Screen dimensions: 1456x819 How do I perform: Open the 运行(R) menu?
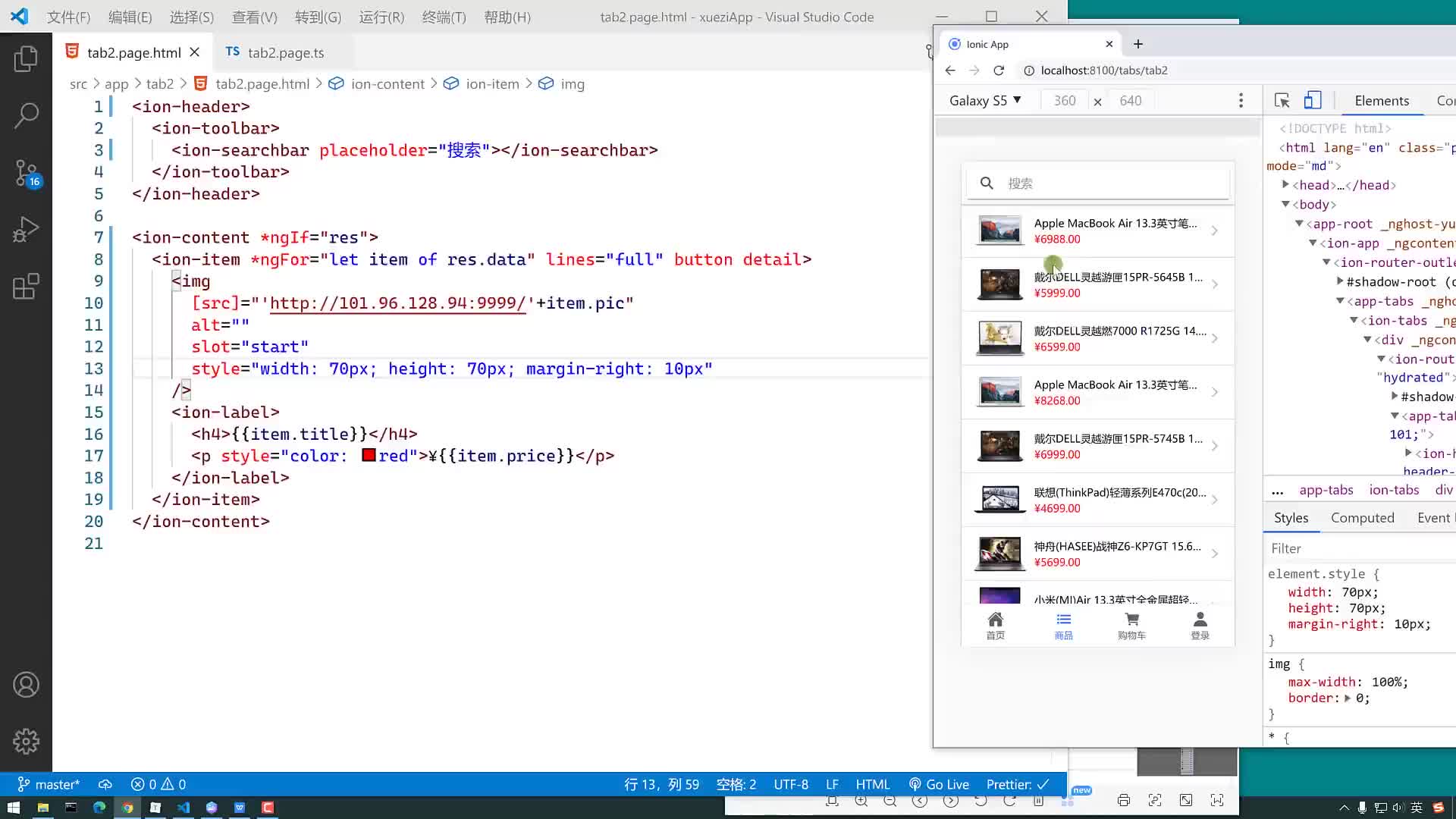[381, 17]
